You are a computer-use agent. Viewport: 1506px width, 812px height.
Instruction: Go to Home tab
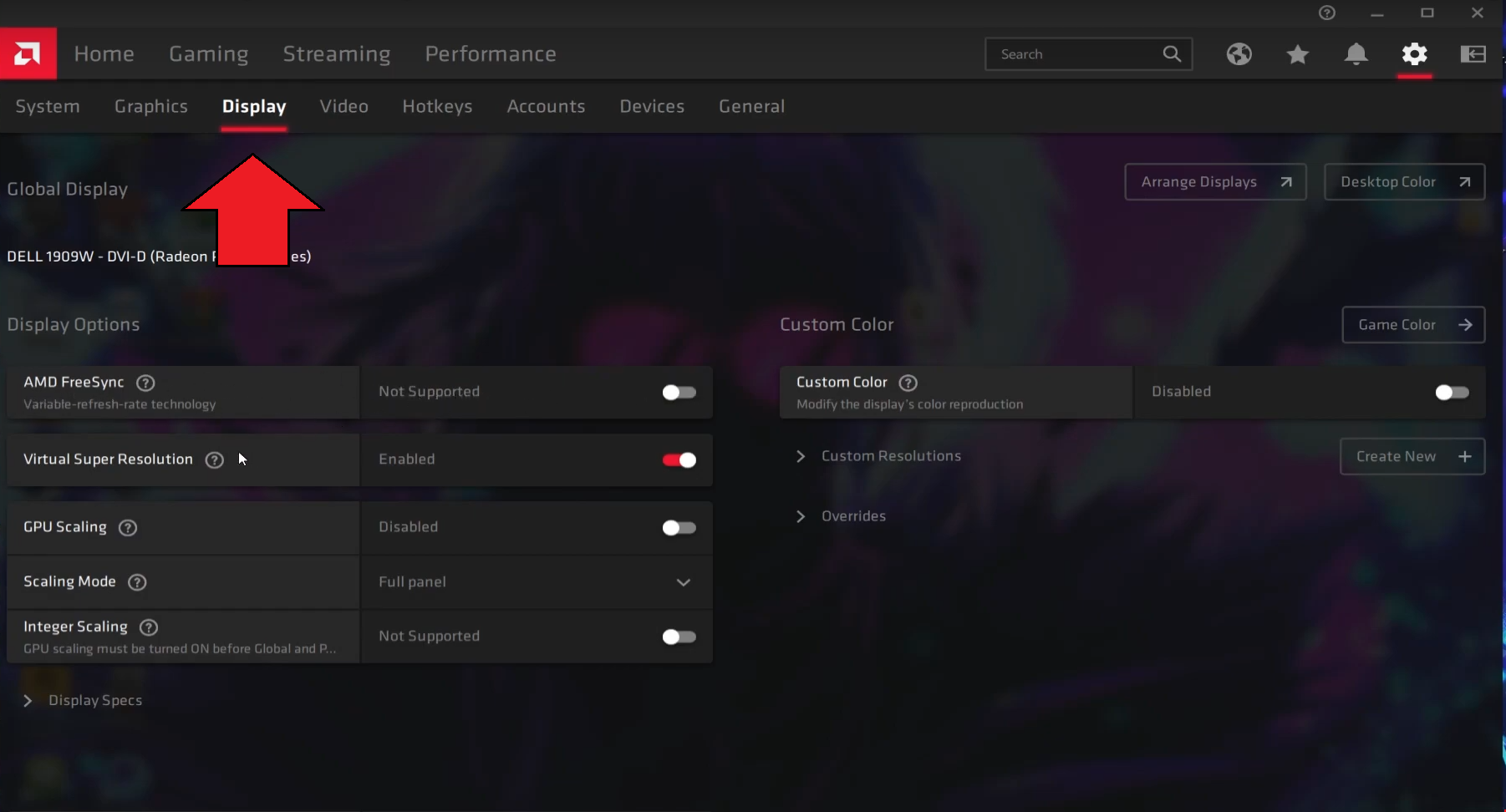pyautogui.click(x=104, y=54)
